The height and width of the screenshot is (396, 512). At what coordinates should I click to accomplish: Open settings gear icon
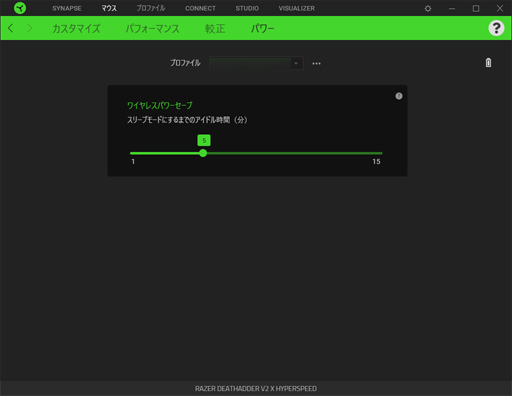point(428,8)
